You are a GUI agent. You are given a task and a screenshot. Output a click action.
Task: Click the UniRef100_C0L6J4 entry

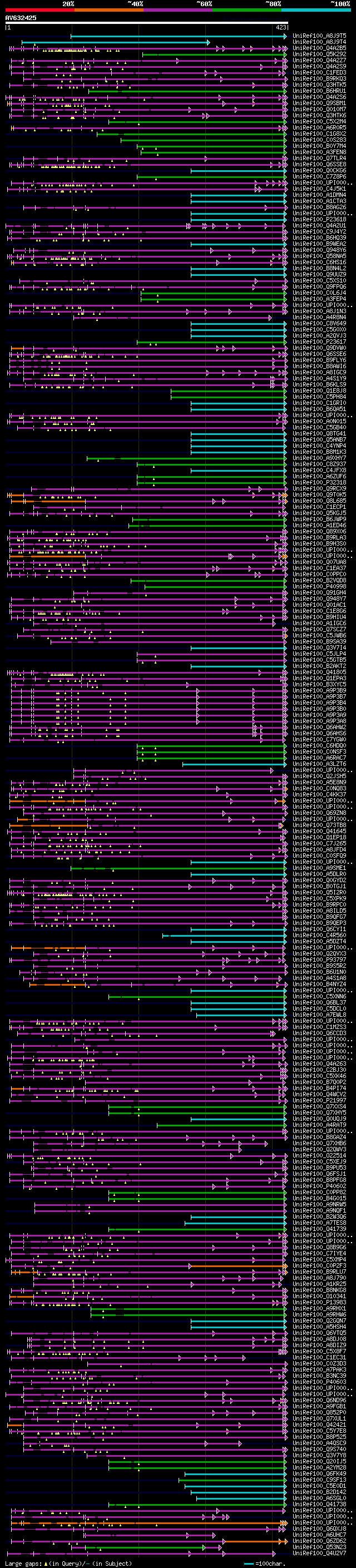pos(319,293)
